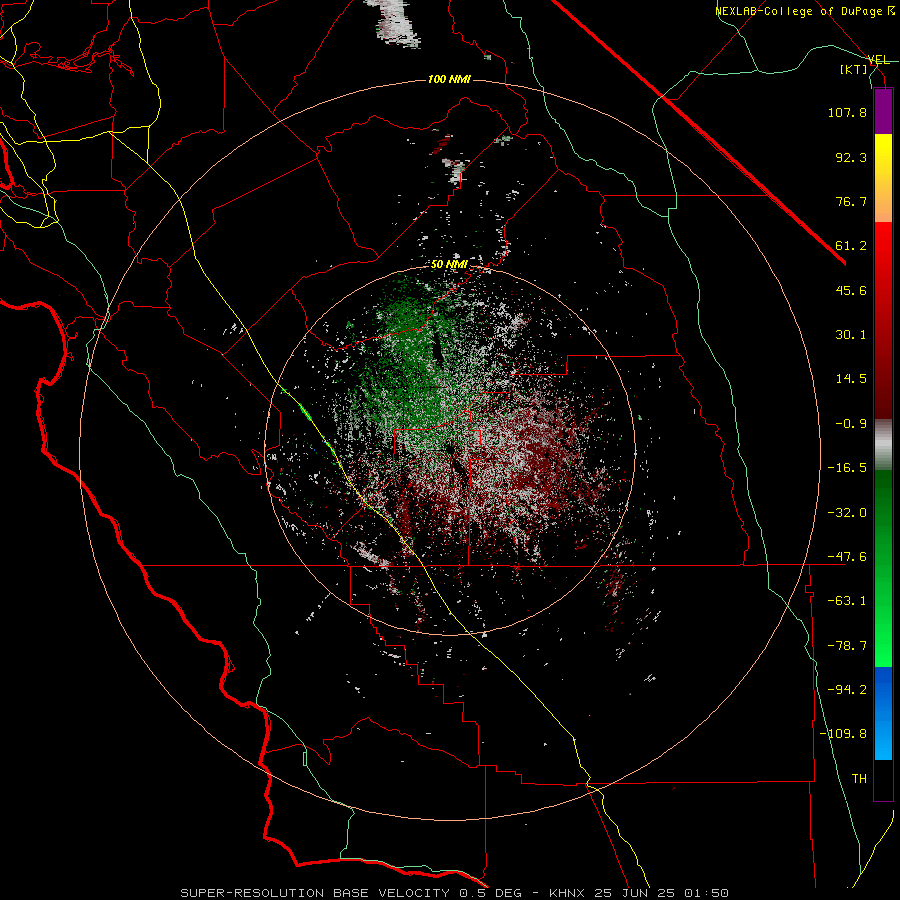Click the 14.5 velocity scale value

(851, 379)
